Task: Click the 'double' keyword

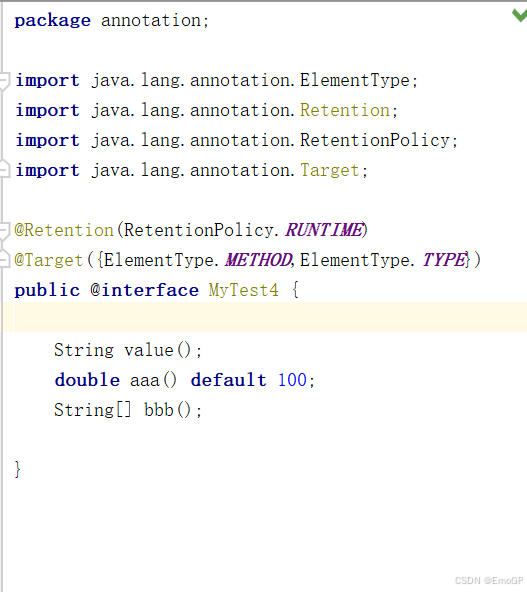Action: click(87, 380)
